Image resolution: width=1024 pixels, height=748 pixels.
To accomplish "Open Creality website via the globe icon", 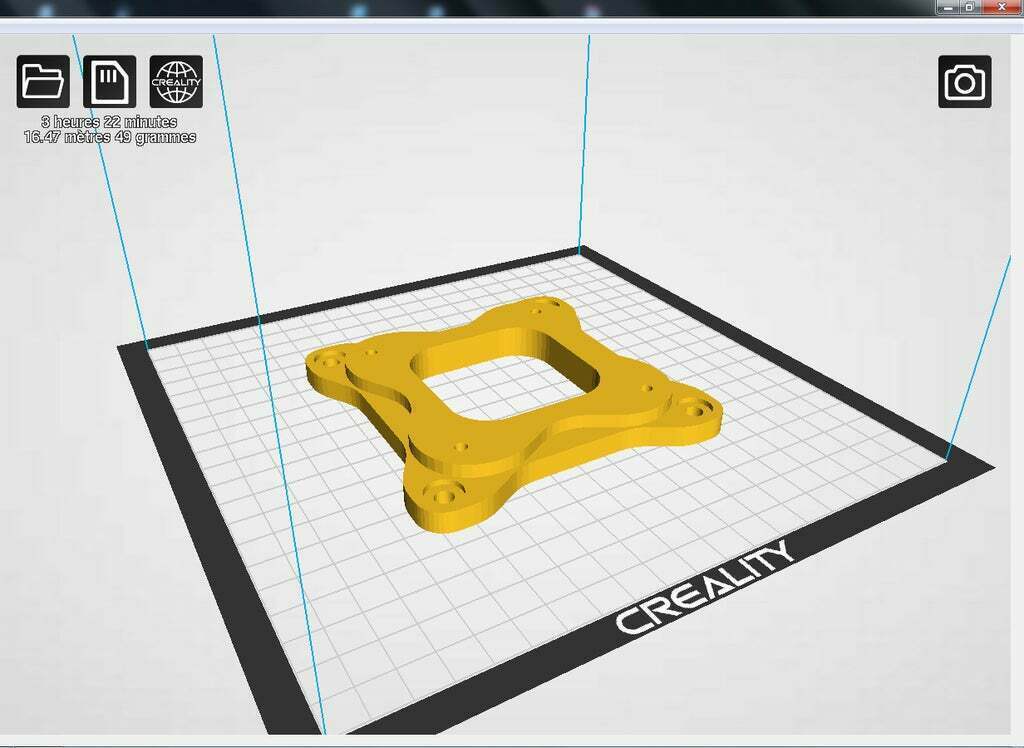I will [177, 80].
